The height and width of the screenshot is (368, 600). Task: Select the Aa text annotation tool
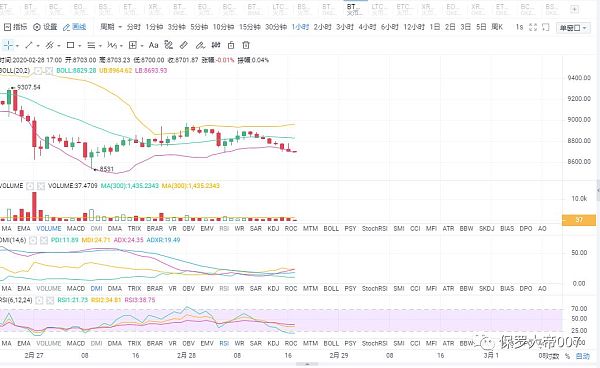click(x=153, y=46)
